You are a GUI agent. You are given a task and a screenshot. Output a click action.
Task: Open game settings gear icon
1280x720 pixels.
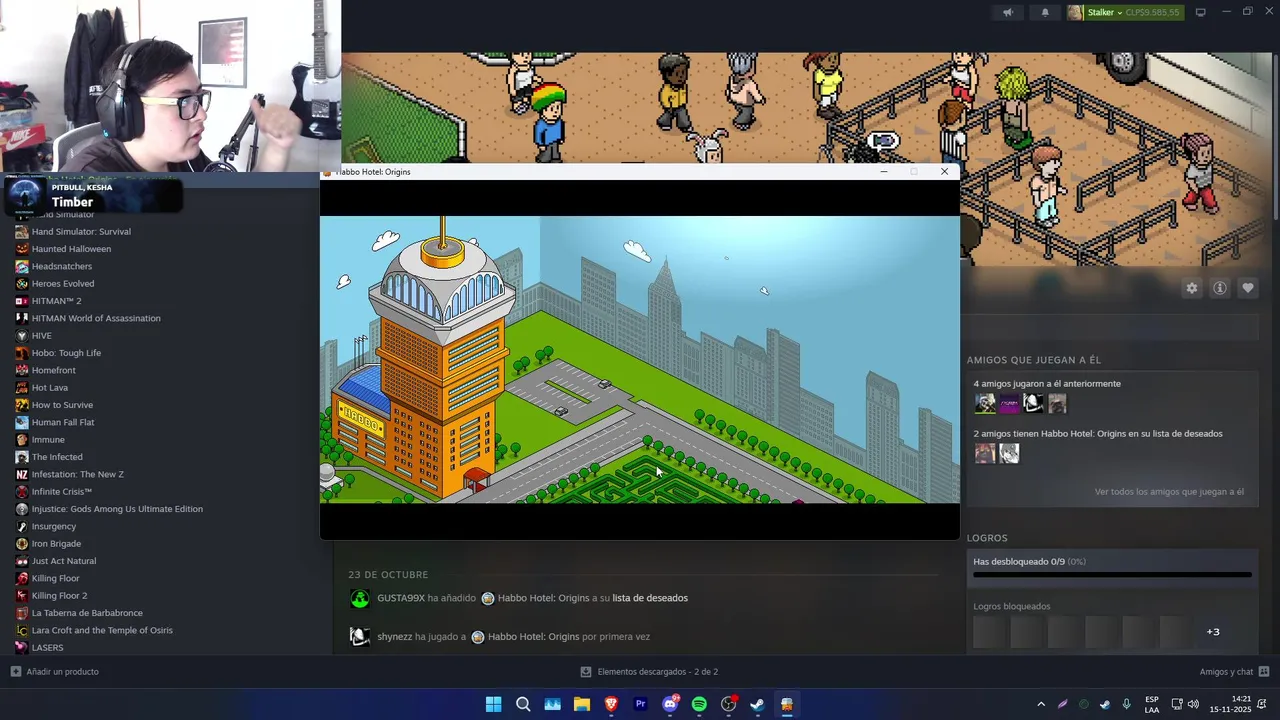1191,288
